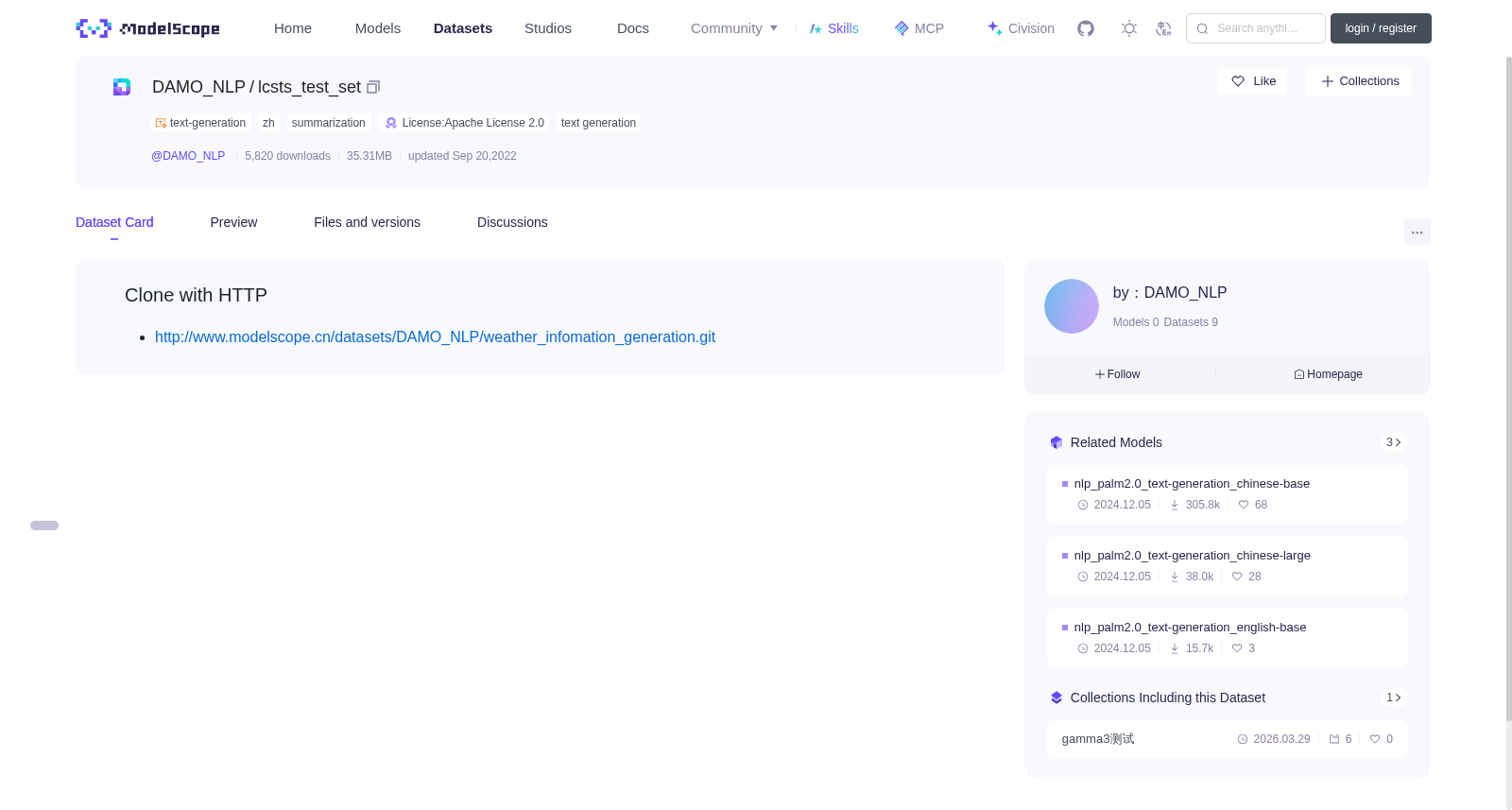Click the License:Apache License 2.0 tag

tap(464, 123)
